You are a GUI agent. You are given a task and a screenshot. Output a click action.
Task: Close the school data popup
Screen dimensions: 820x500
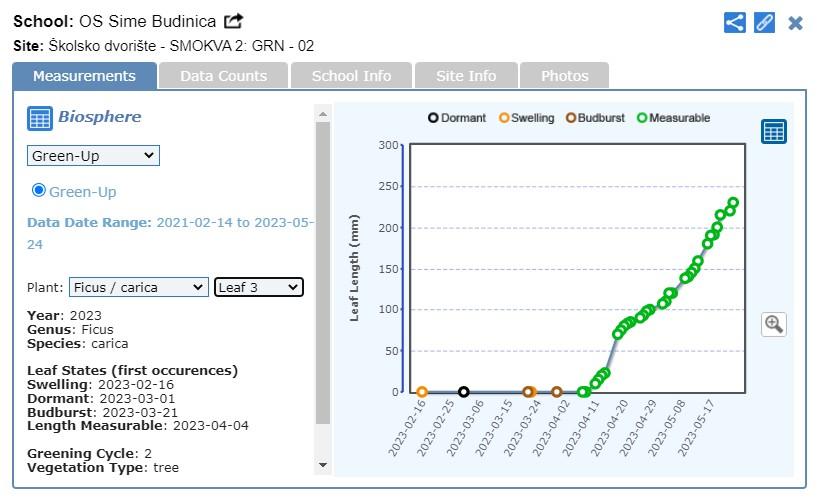coord(796,22)
